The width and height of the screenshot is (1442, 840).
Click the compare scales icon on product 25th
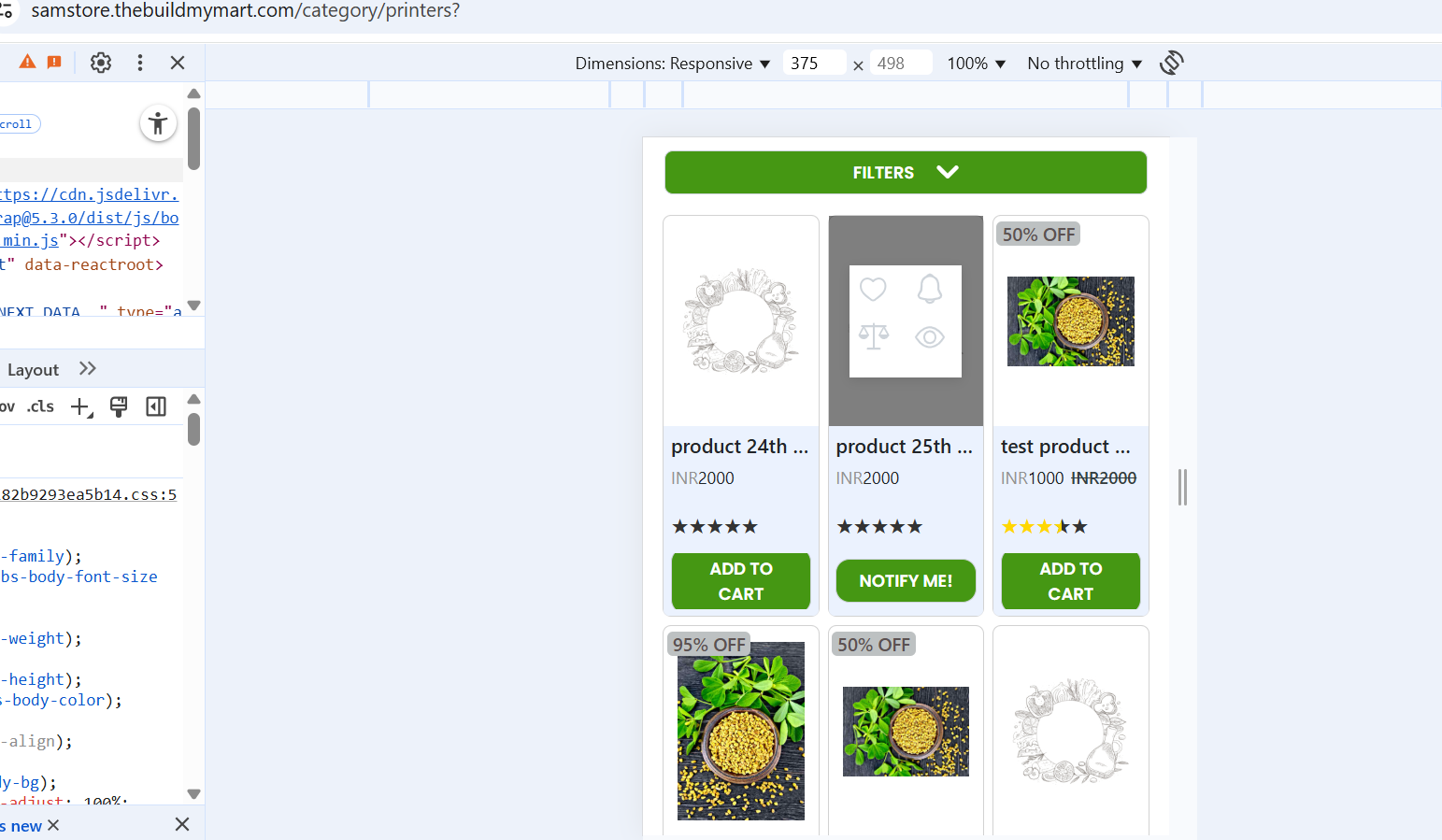pos(873,336)
